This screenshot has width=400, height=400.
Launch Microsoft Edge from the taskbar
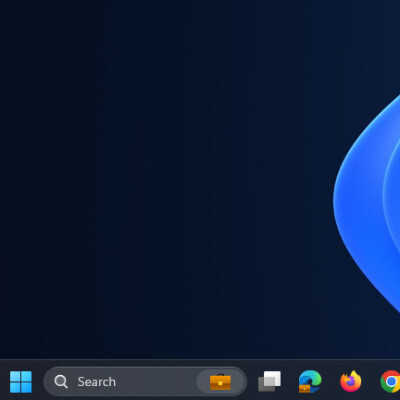(x=310, y=382)
